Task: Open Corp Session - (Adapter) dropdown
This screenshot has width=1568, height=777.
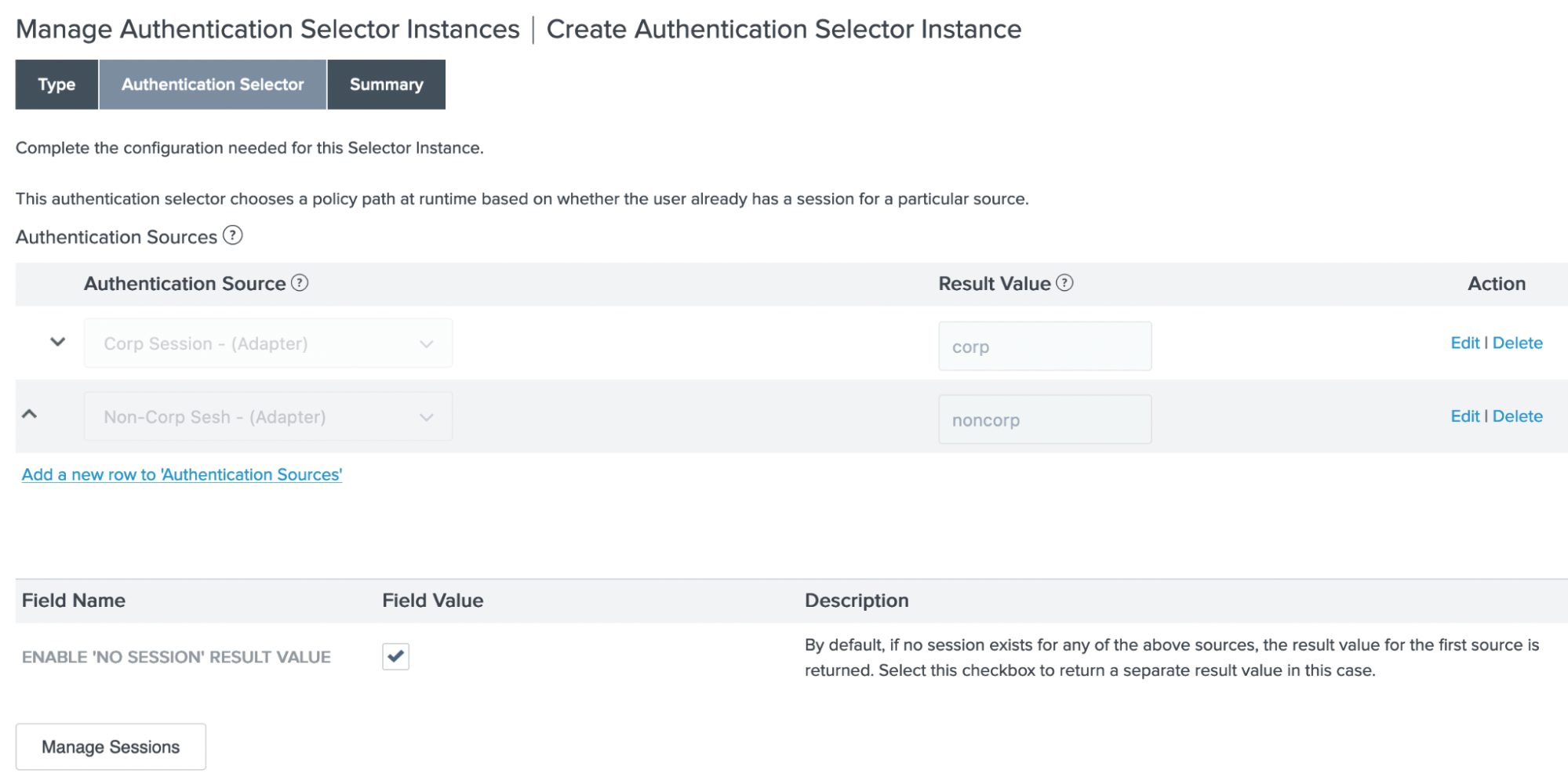Action: pyautogui.click(x=268, y=343)
